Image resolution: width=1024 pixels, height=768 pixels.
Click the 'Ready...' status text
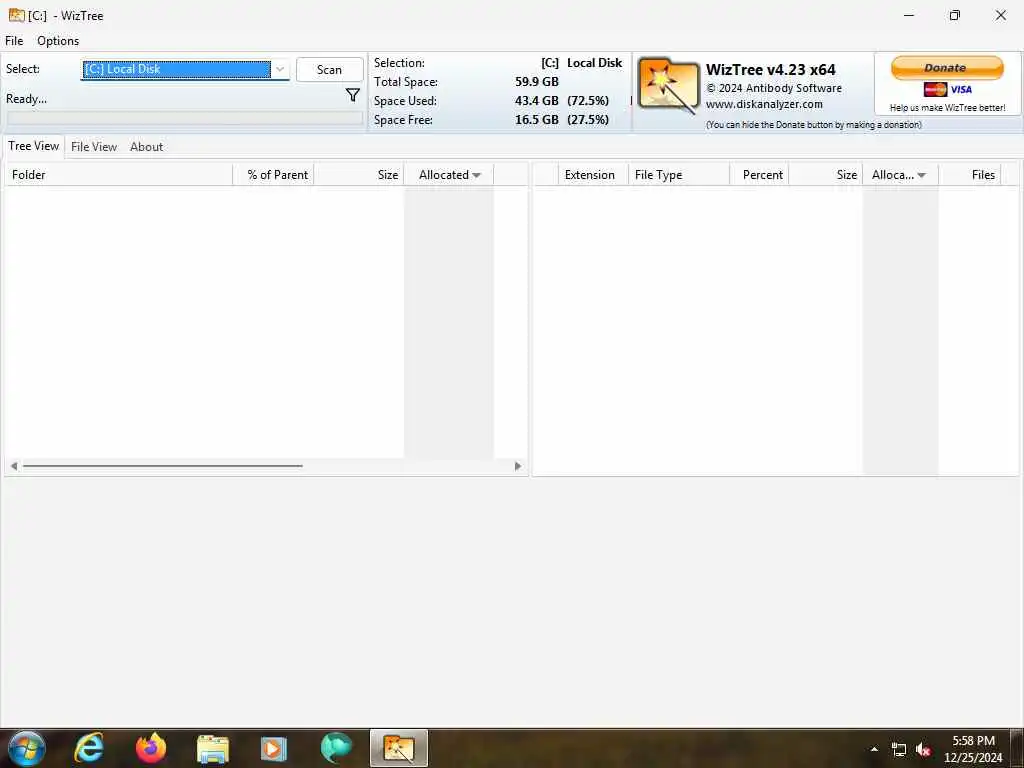[x=26, y=99]
